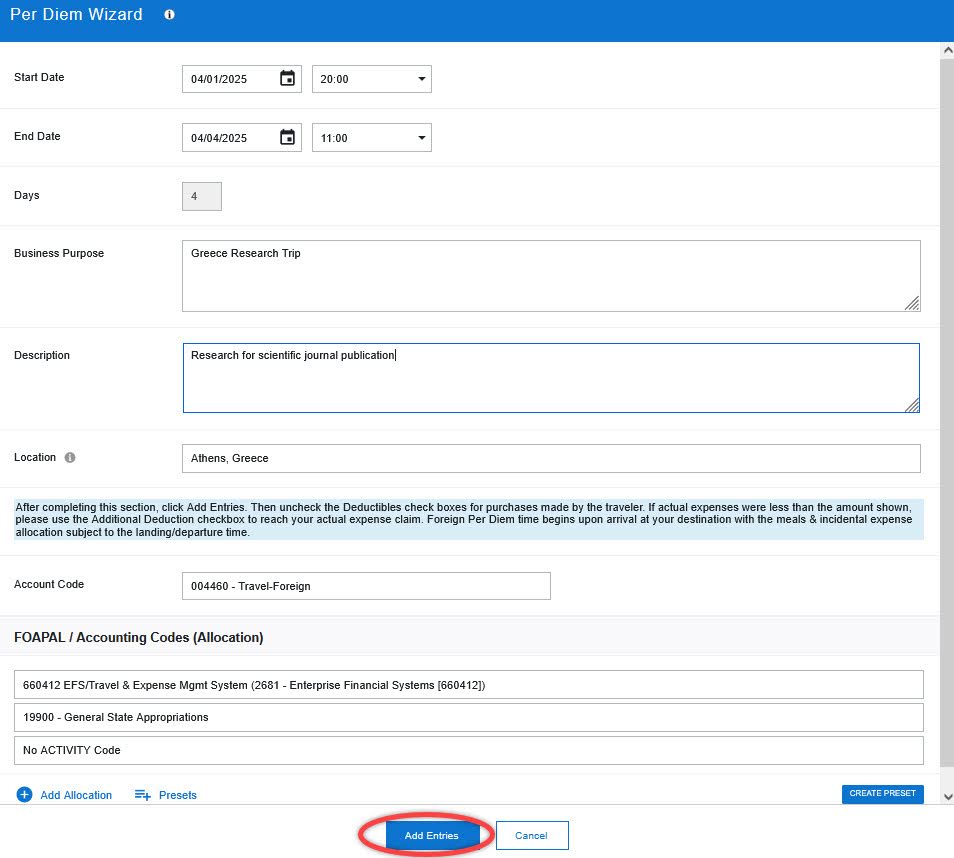954x858 pixels.
Task: Click the Add Allocation link
Action: (x=76, y=795)
